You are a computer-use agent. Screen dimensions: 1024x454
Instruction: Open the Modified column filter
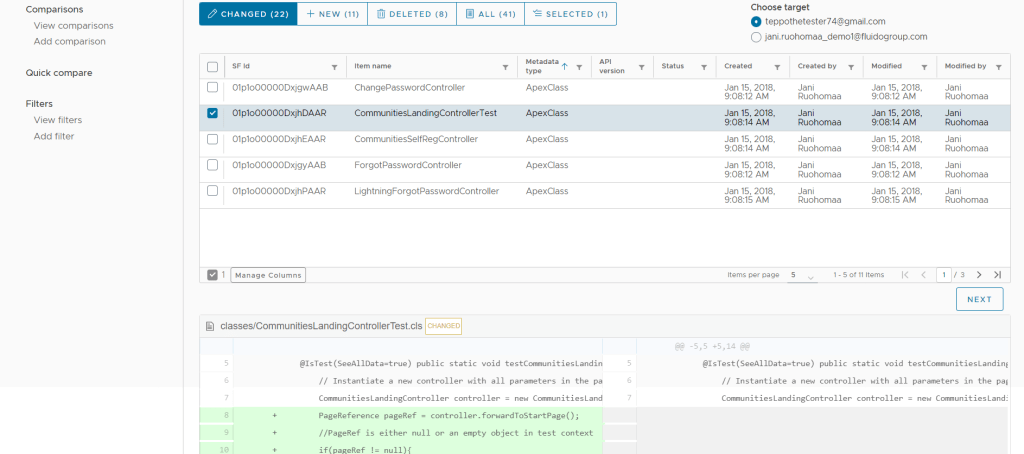pyautogui.click(x=924, y=67)
